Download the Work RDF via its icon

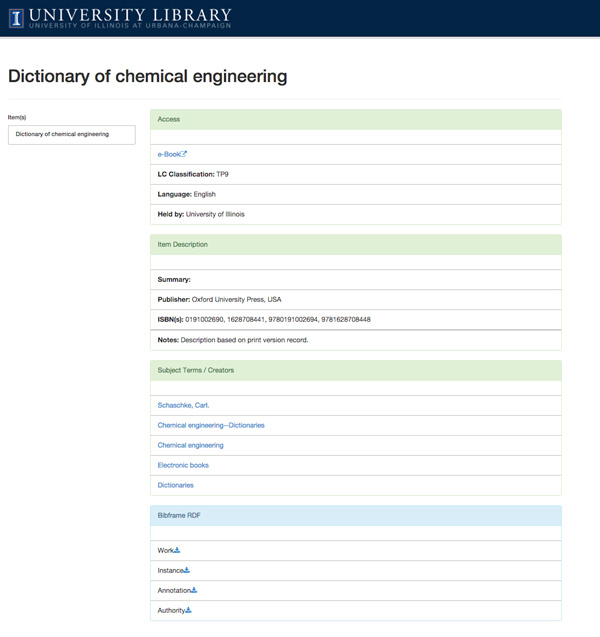[x=177, y=550]
